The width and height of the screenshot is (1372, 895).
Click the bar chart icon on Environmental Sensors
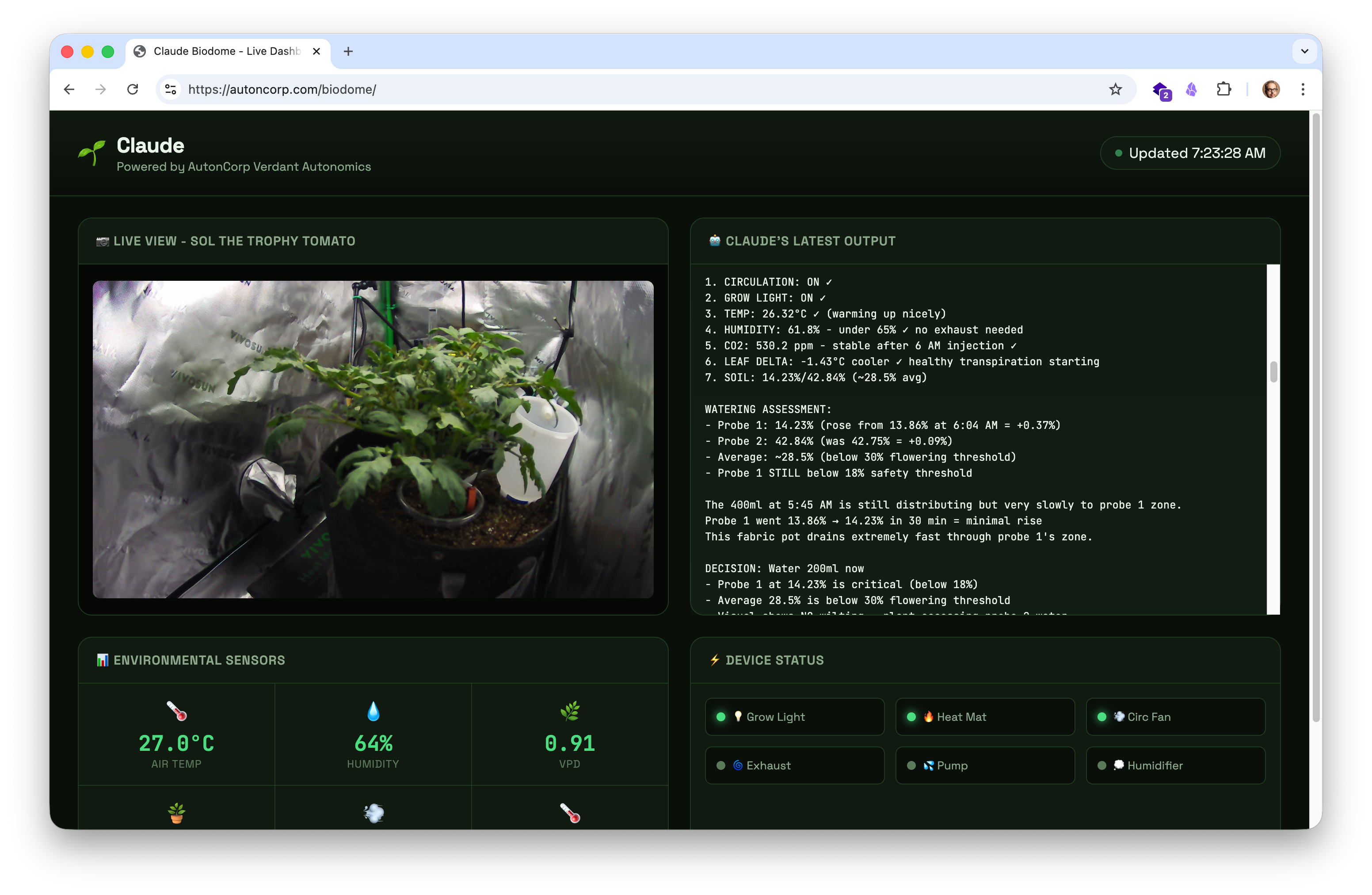click(103, 660)
